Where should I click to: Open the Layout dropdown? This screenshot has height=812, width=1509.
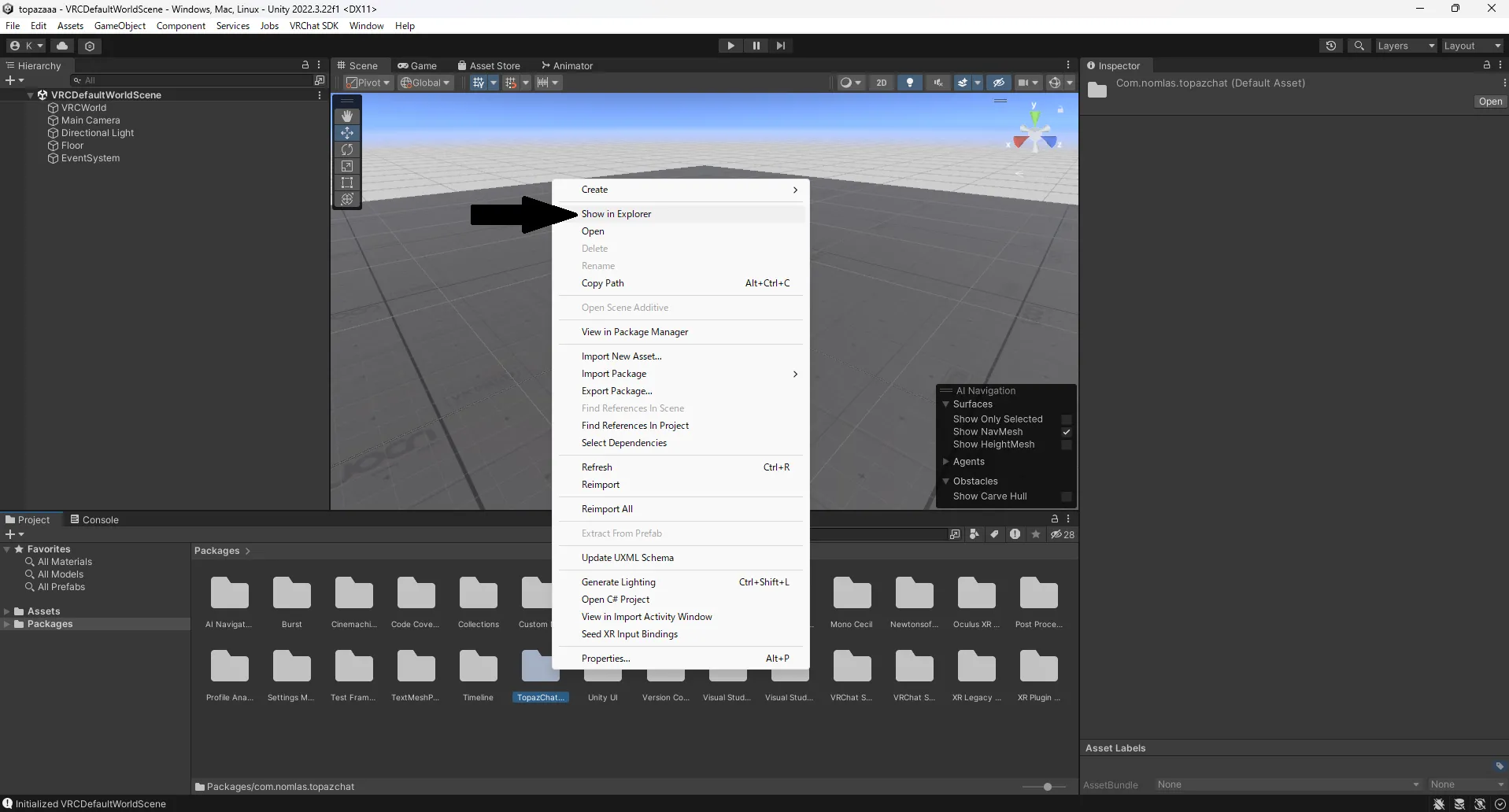tap(1472, 46)
